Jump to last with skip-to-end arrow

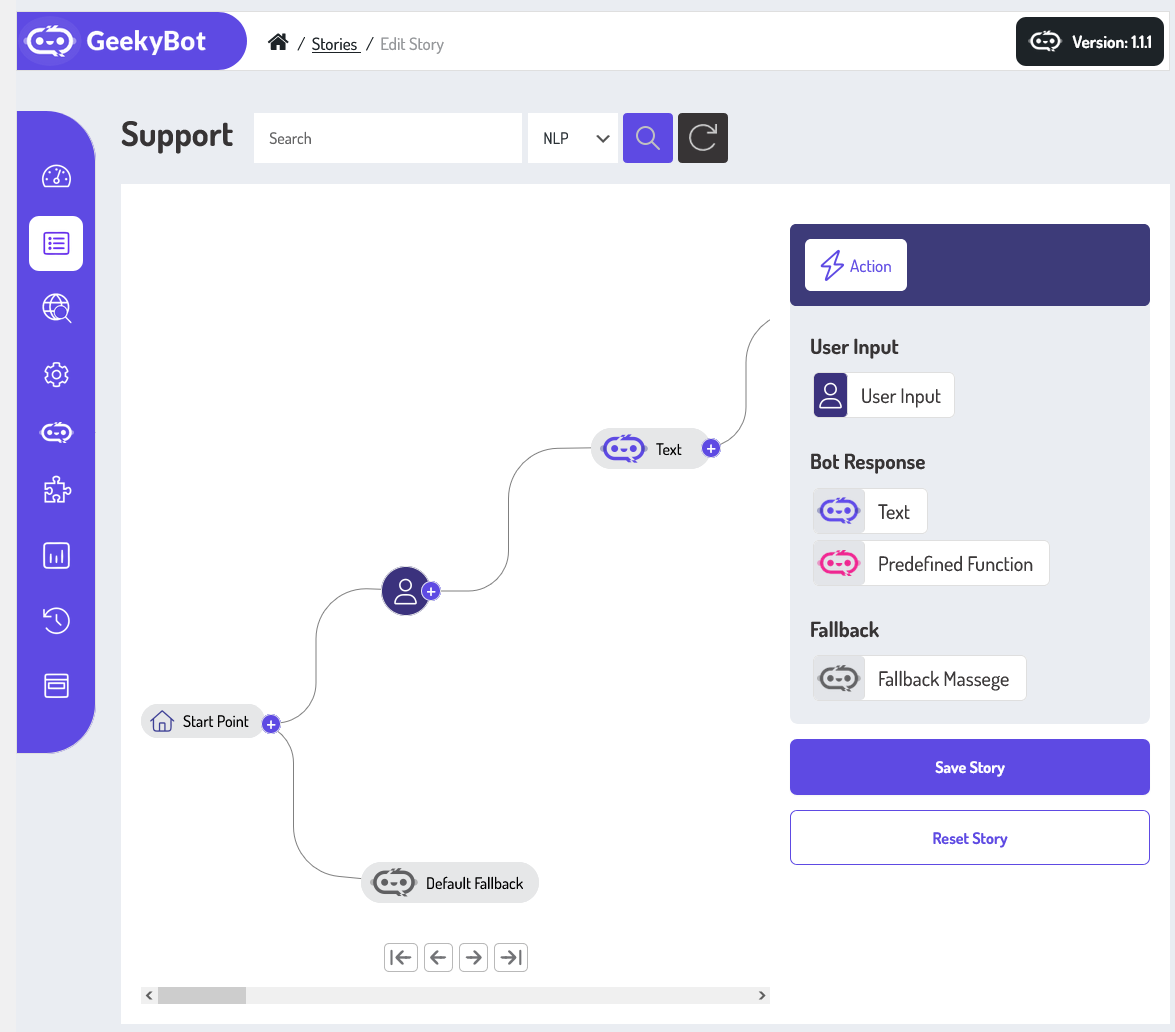511,958
